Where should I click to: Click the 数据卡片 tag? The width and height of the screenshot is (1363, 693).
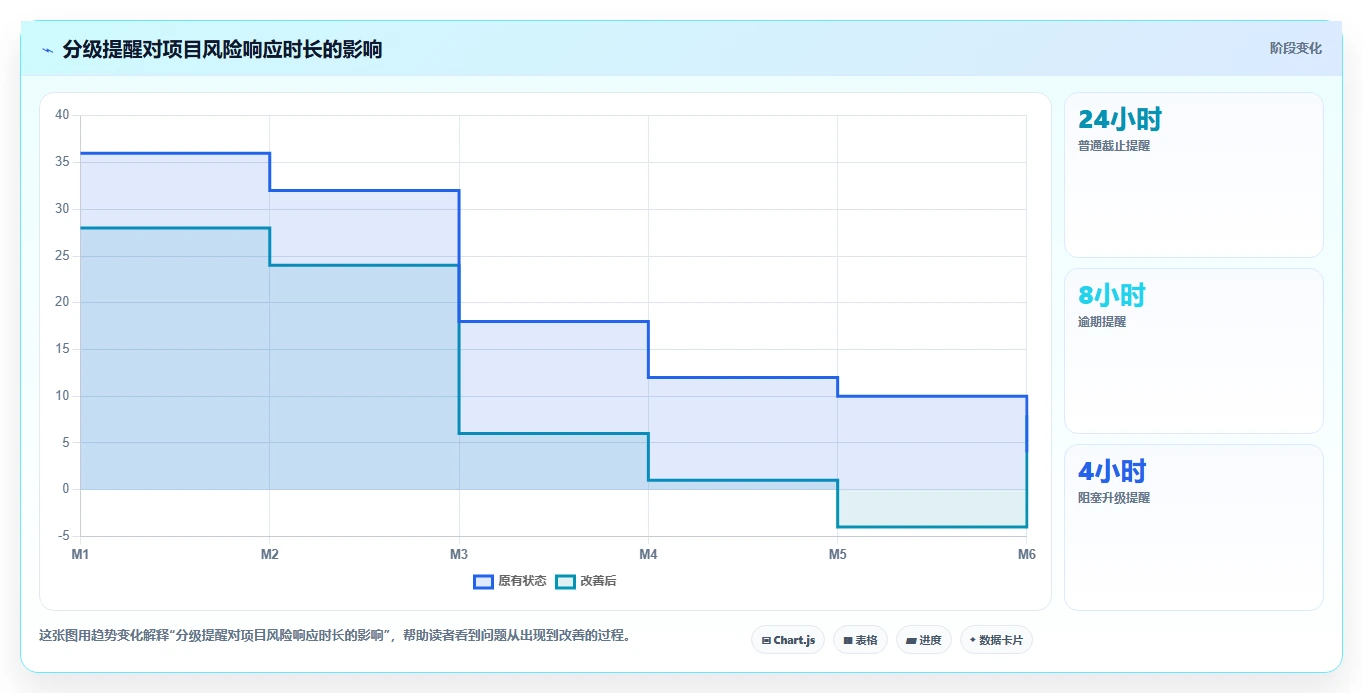[996, 640]
